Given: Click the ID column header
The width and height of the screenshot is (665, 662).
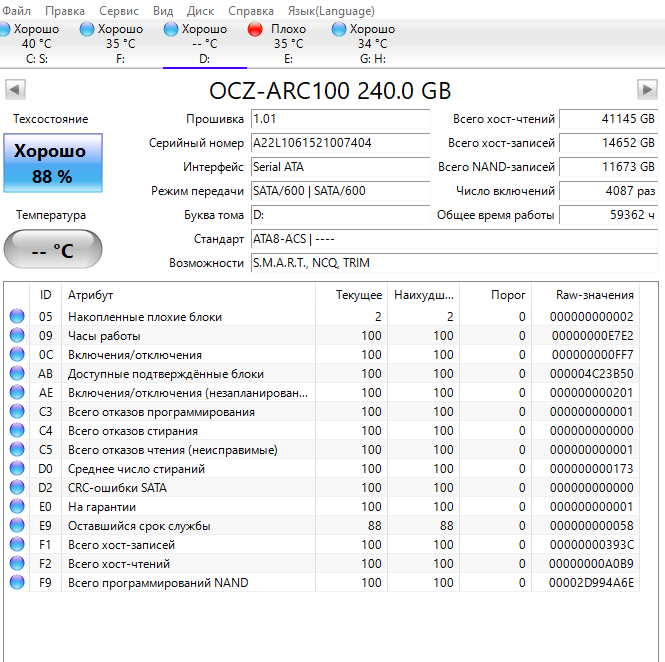Looking at the screenshot, I should (45, 295).
